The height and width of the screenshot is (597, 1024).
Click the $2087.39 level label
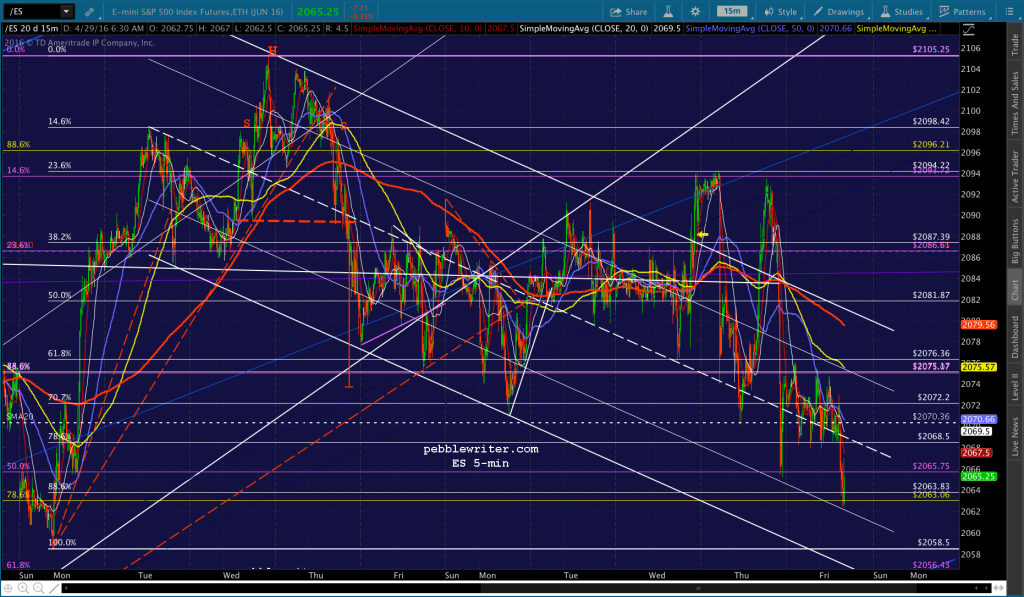[931, 236]
